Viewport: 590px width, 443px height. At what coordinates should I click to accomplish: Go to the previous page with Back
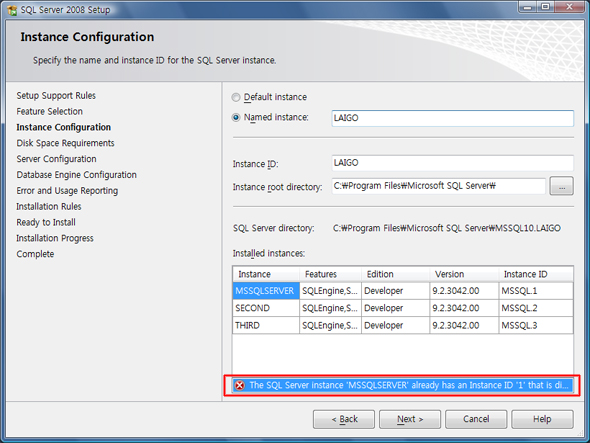point(344,419)
